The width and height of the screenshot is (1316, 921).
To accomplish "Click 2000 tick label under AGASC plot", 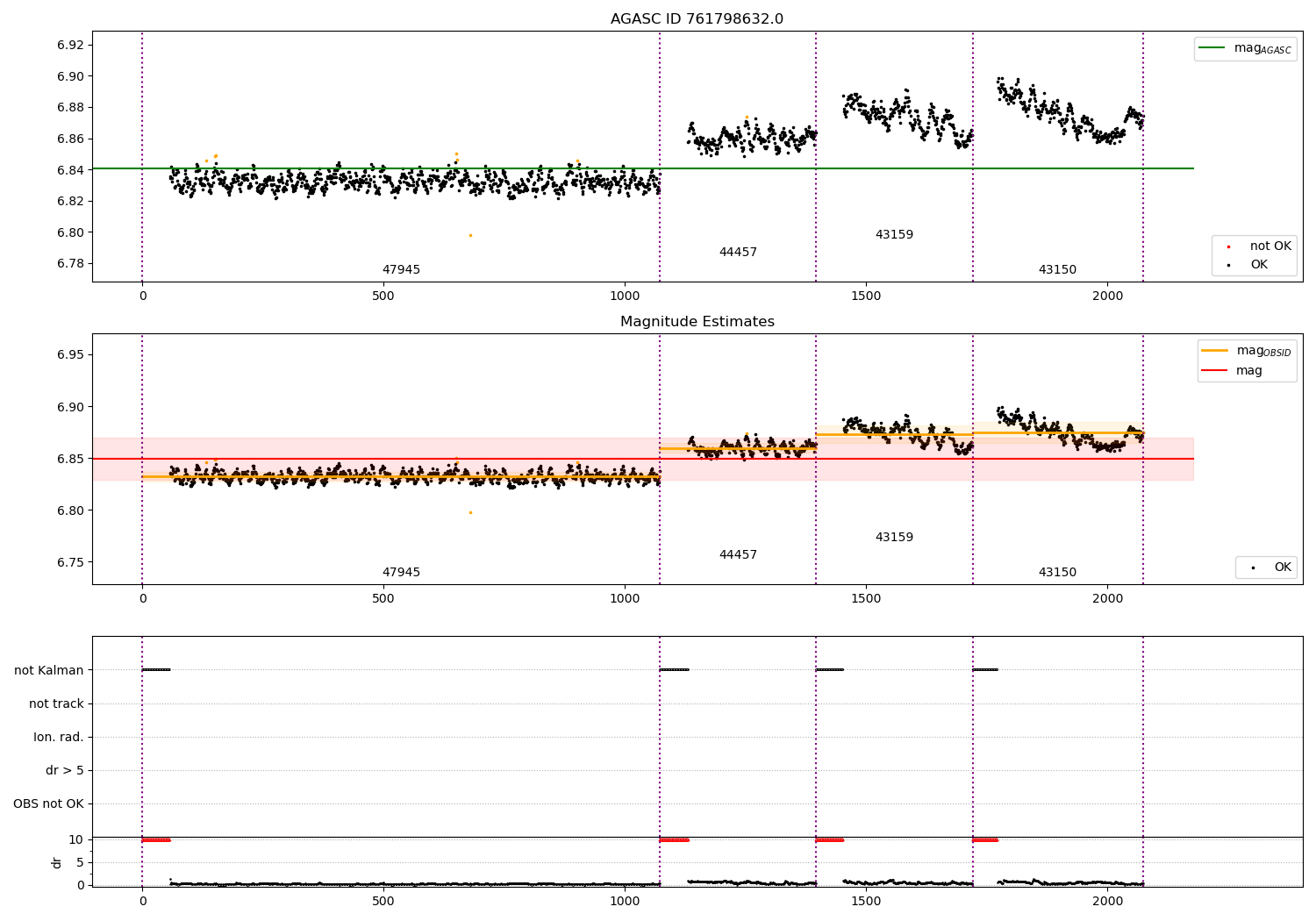I will (1107, 296).
